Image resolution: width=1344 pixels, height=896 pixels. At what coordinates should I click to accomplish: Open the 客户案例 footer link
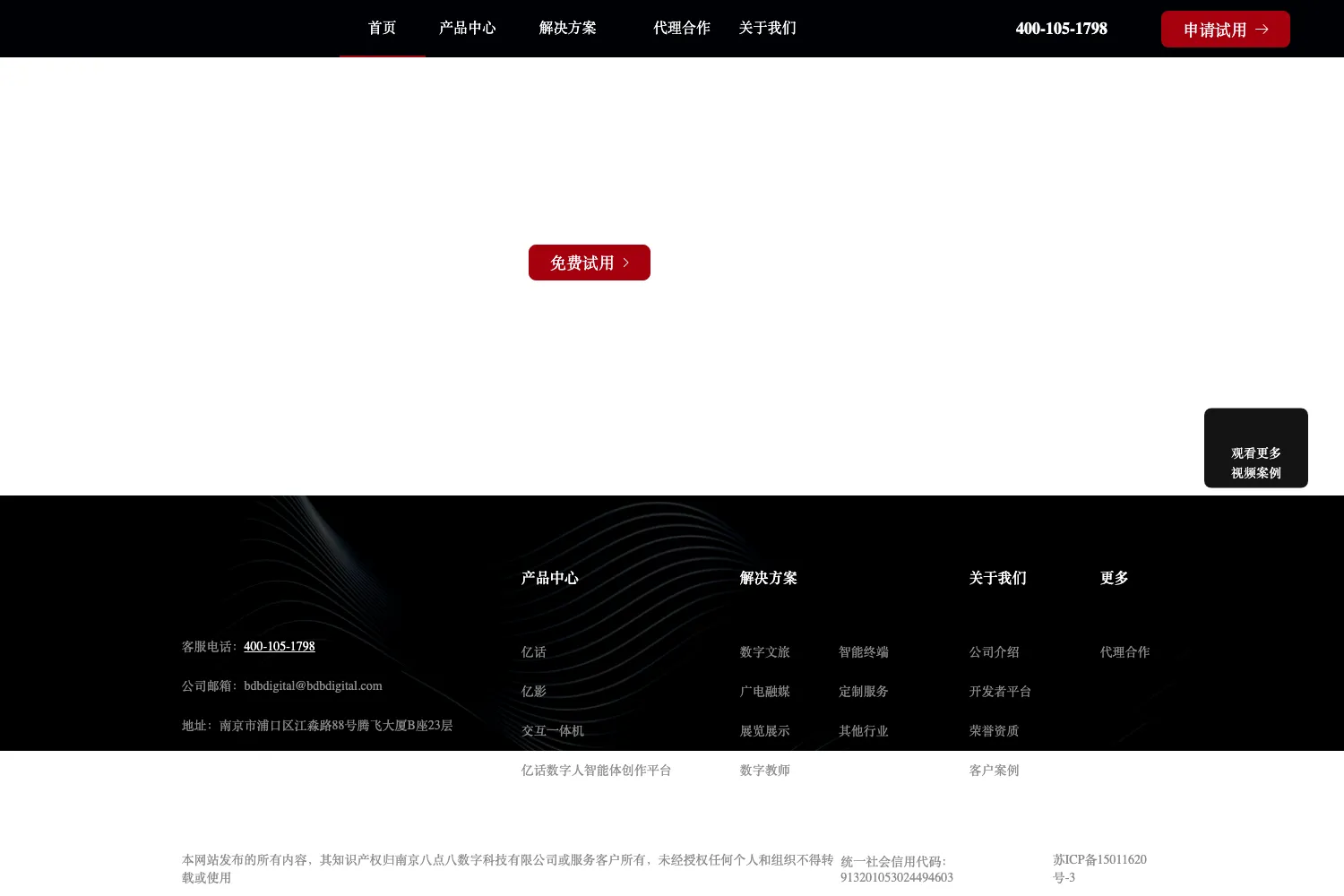[x=995, y=771]
